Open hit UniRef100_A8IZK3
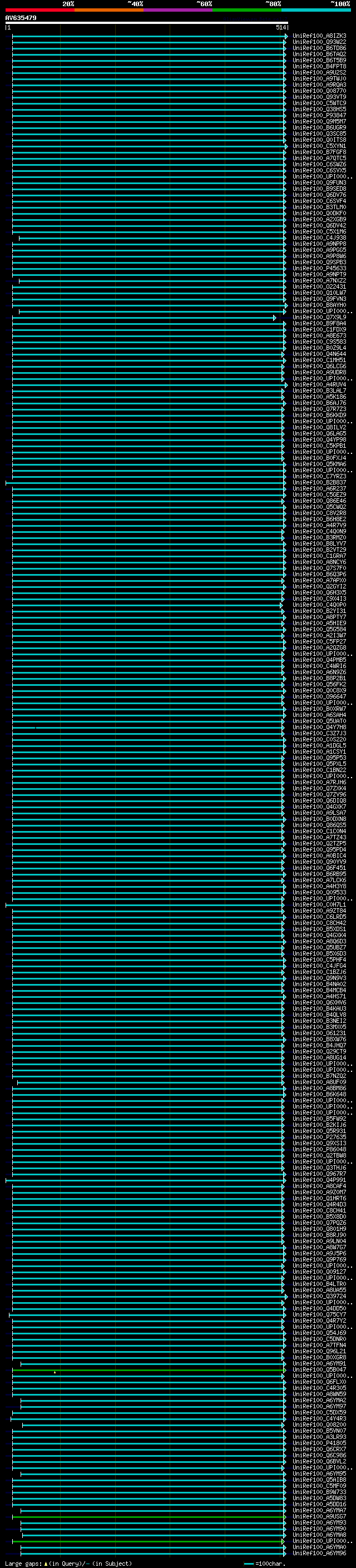The image size is (356, 1568). click(x=319, y=36)
